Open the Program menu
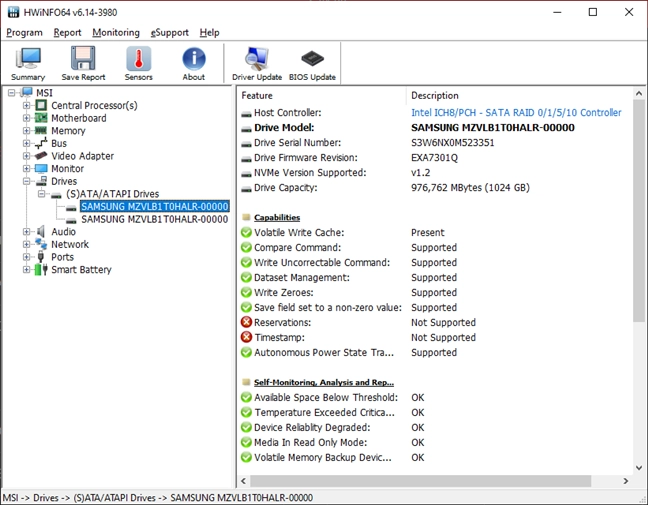 [x=24, y=32]
